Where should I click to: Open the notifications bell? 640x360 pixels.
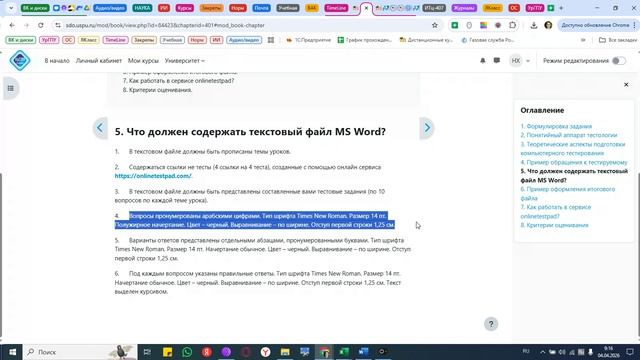[x=482, y=60]
